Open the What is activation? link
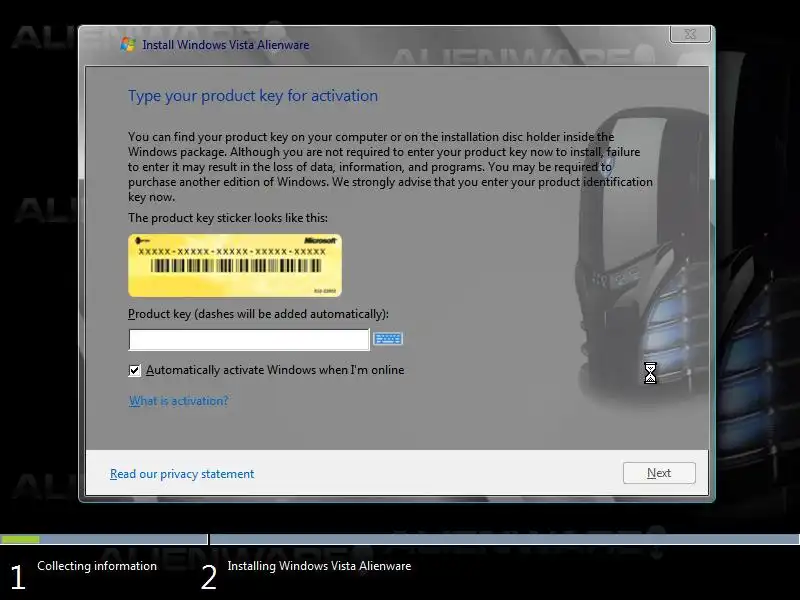The height and width of the screenshot is (600, 800). (x=179, y=401)
